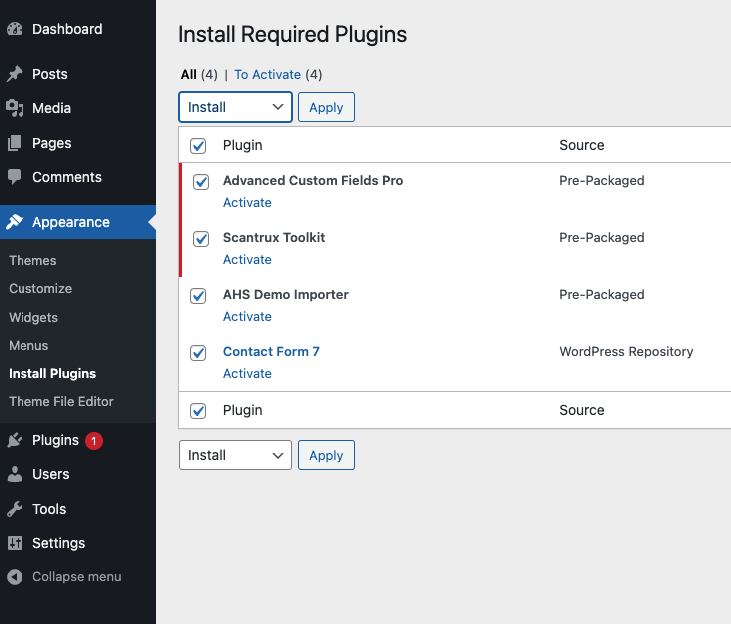Screen dimensions: 731x624
Task: Click the Users person icon
Action: (x=15, y=474)
